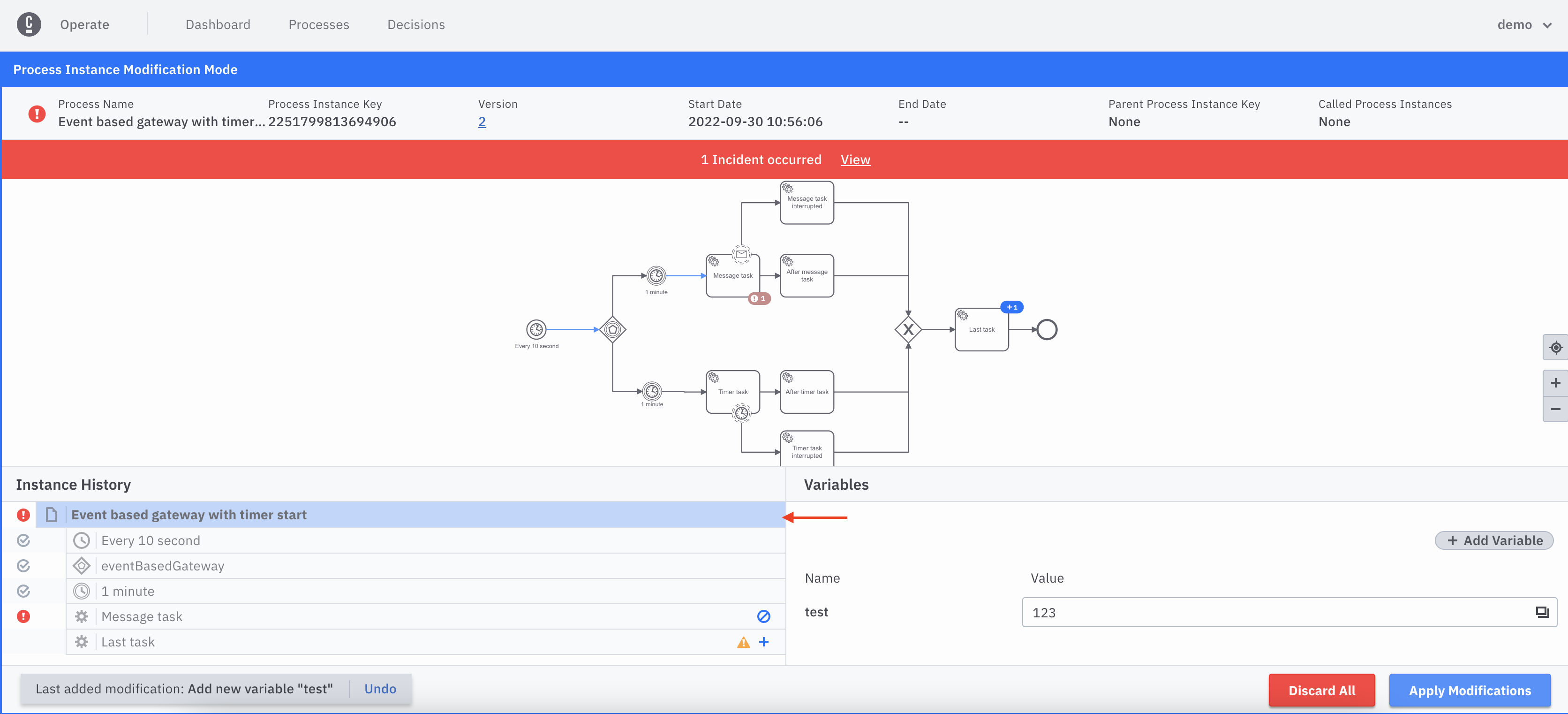This screenshot has height=714, width=1568.
Task: Click the View incident link
Action: coord(855,160)
